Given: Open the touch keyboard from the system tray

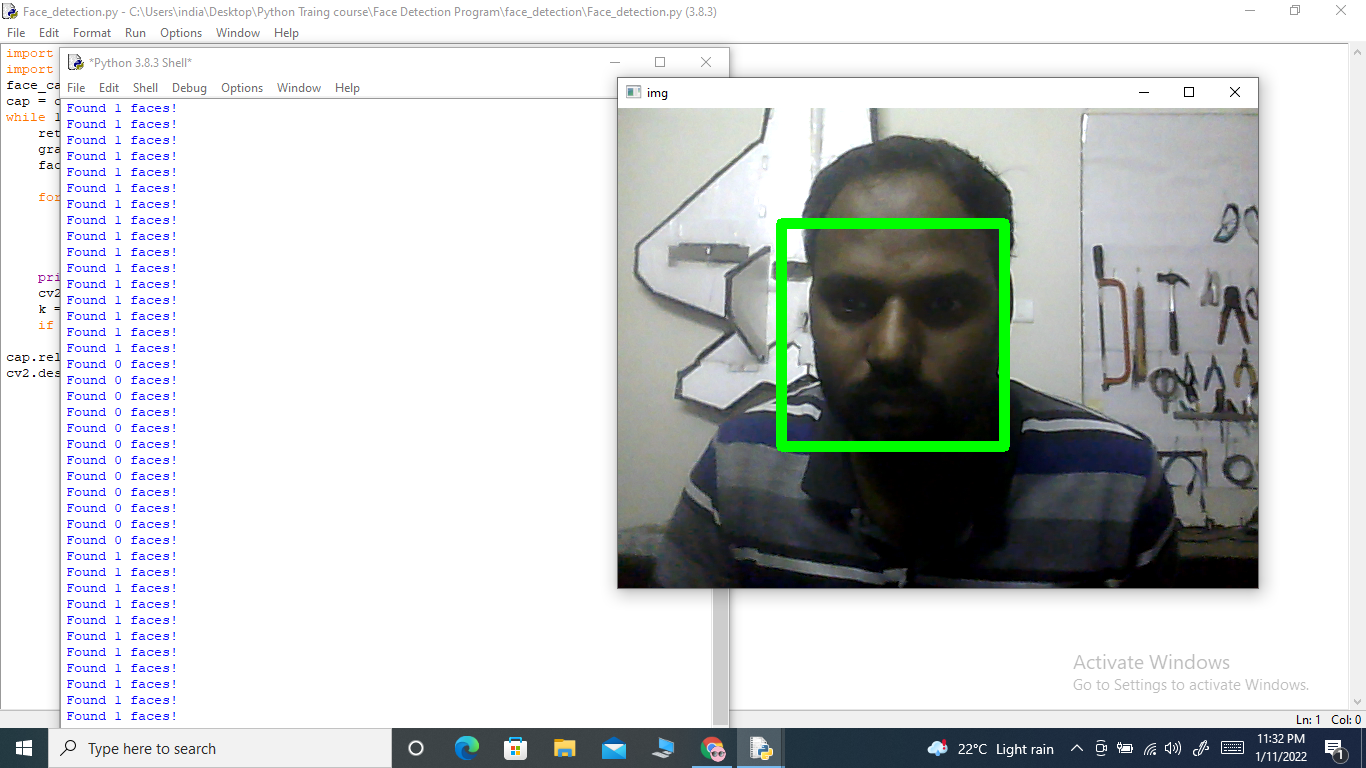Looking at the screenshot, I should click(1231, 748).
